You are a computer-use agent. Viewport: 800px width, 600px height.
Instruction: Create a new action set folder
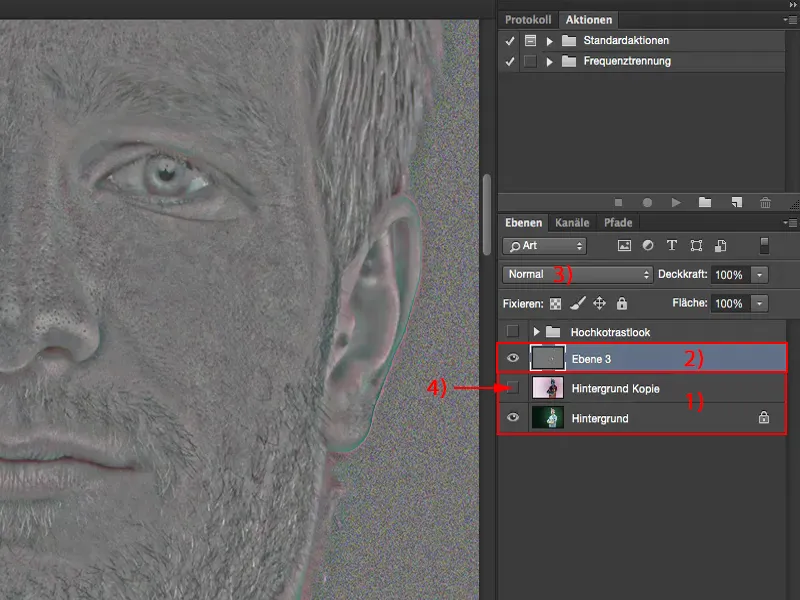click(x=705, y=203)
